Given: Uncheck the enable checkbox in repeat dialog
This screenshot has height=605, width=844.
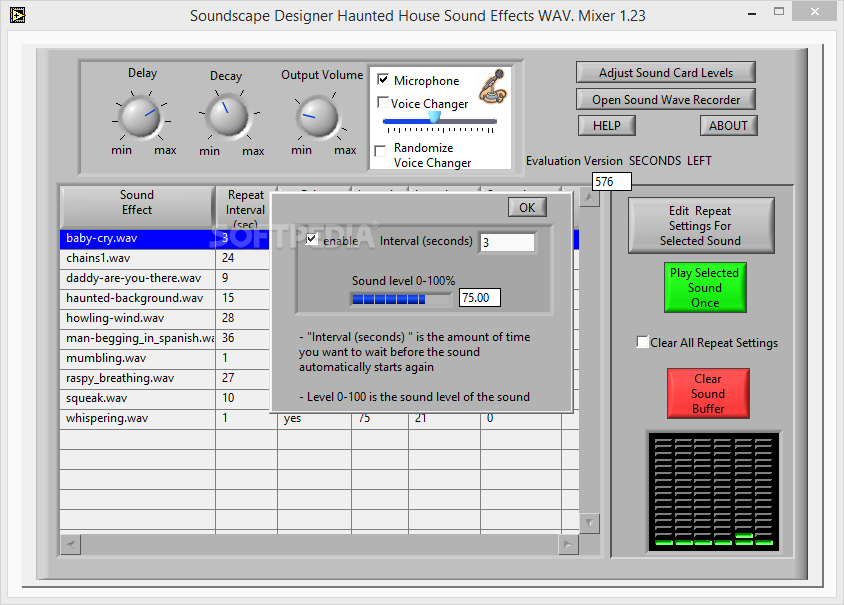Looking at the screenshot, I should click(x=311, y=239).
